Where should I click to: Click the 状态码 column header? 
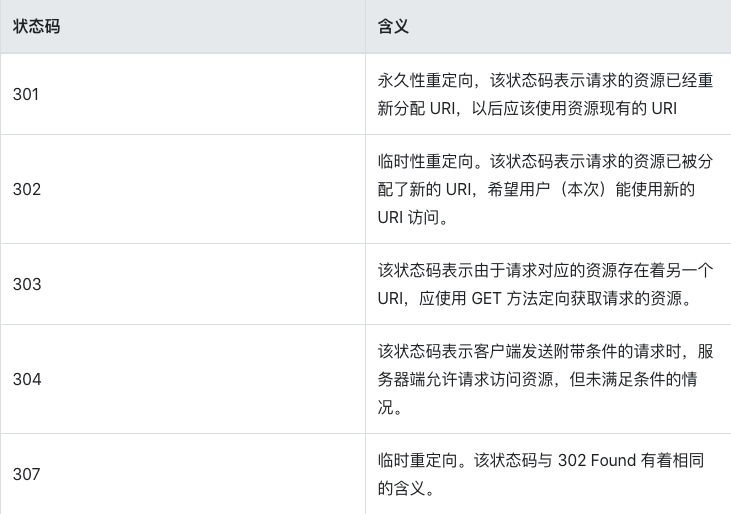pyautogui.click(x=36, y=27)
